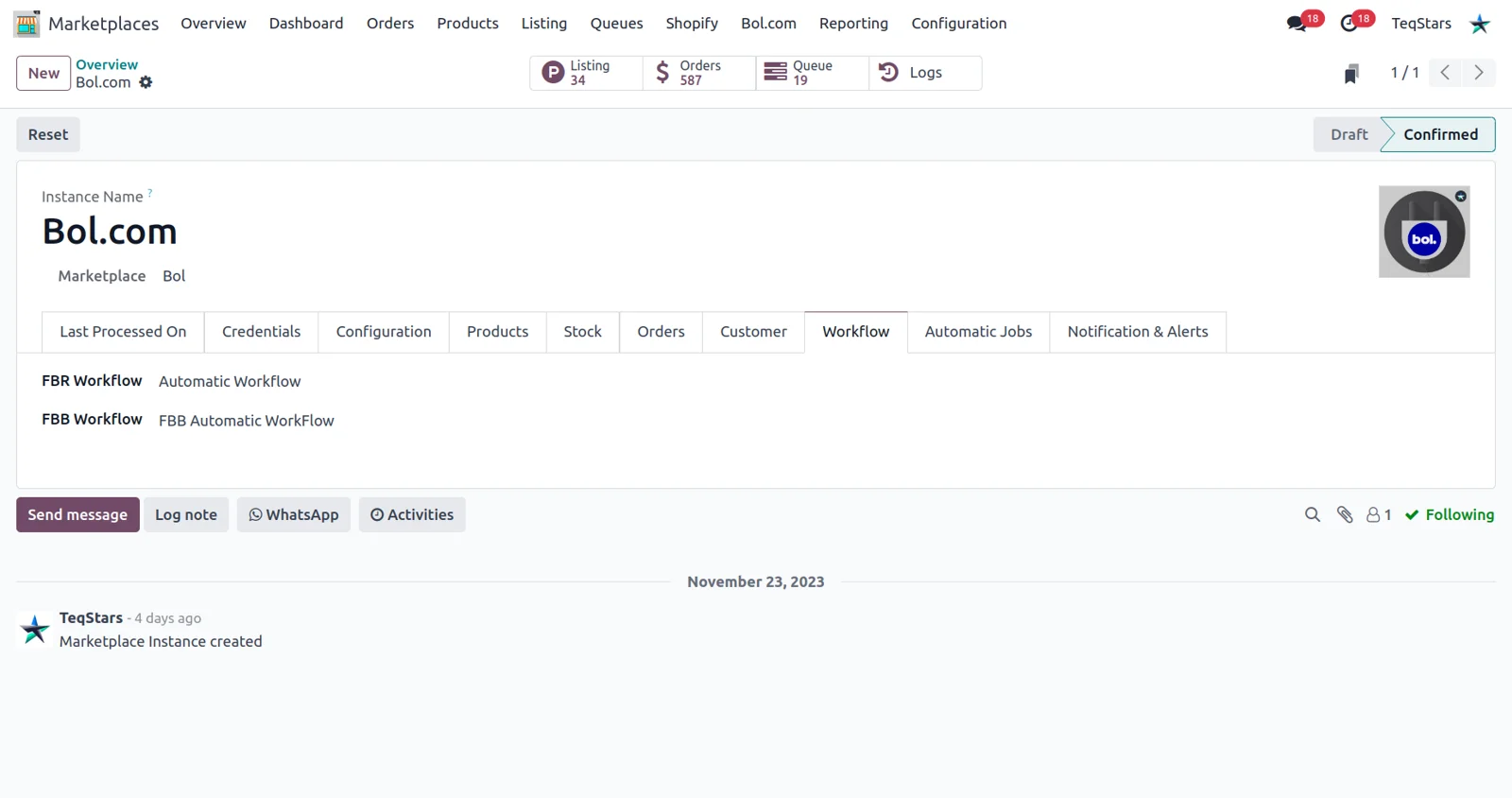Open conversations chat bubble icon
The width and height of the screenshot is (1512, 798).
tap(1297, 24)
